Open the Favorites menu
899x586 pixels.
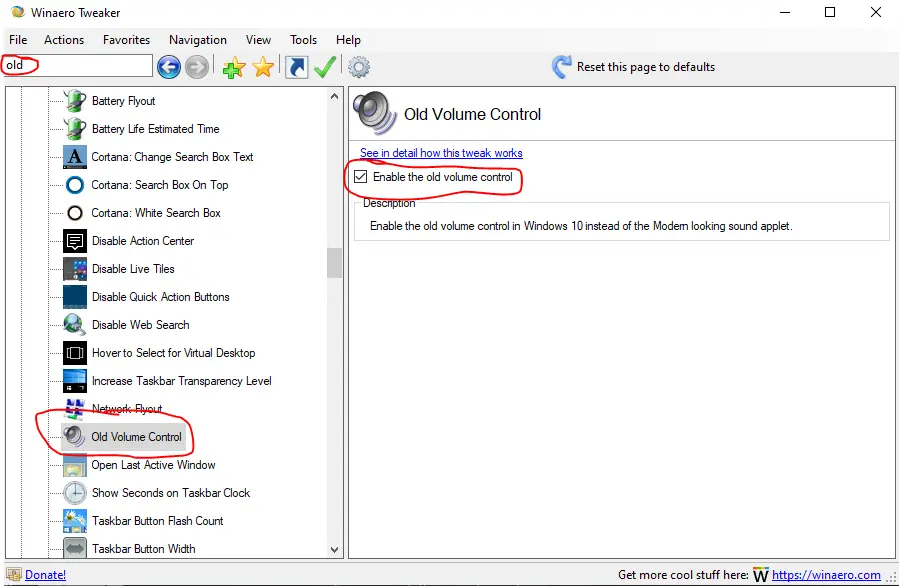pyautogui.click(x=126, y=40)
